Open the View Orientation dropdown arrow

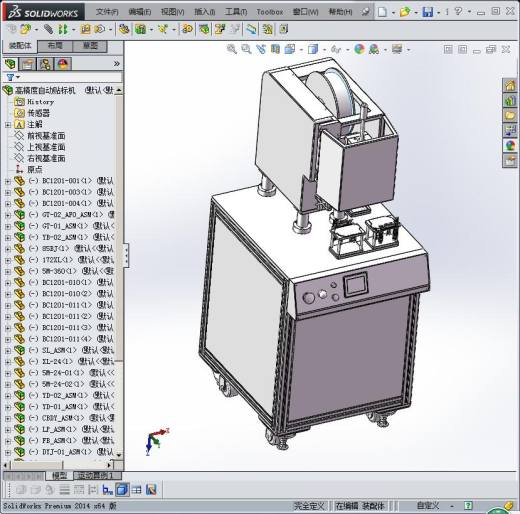pyautogui.click(x=301, y=50)
